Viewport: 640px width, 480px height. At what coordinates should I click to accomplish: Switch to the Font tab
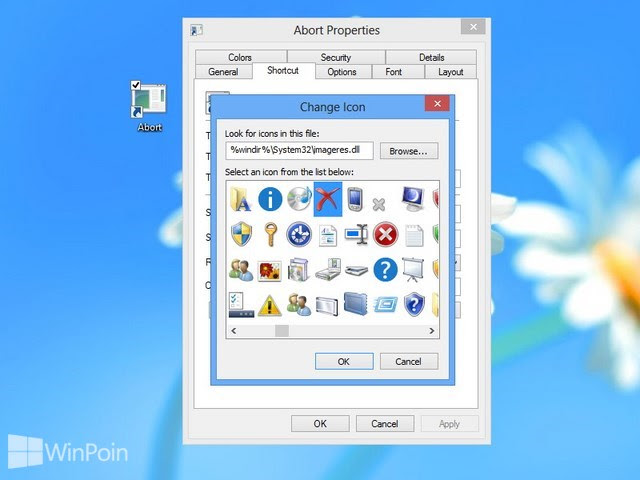(x=393, y=72)
